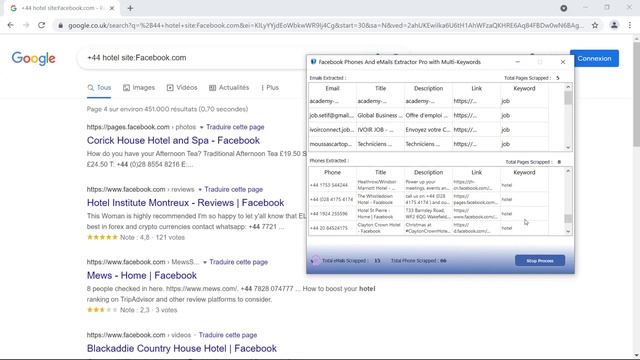Select the +44 1753 544244 phone cell
This screenshot has height=360, width=640.
point(332,185)
